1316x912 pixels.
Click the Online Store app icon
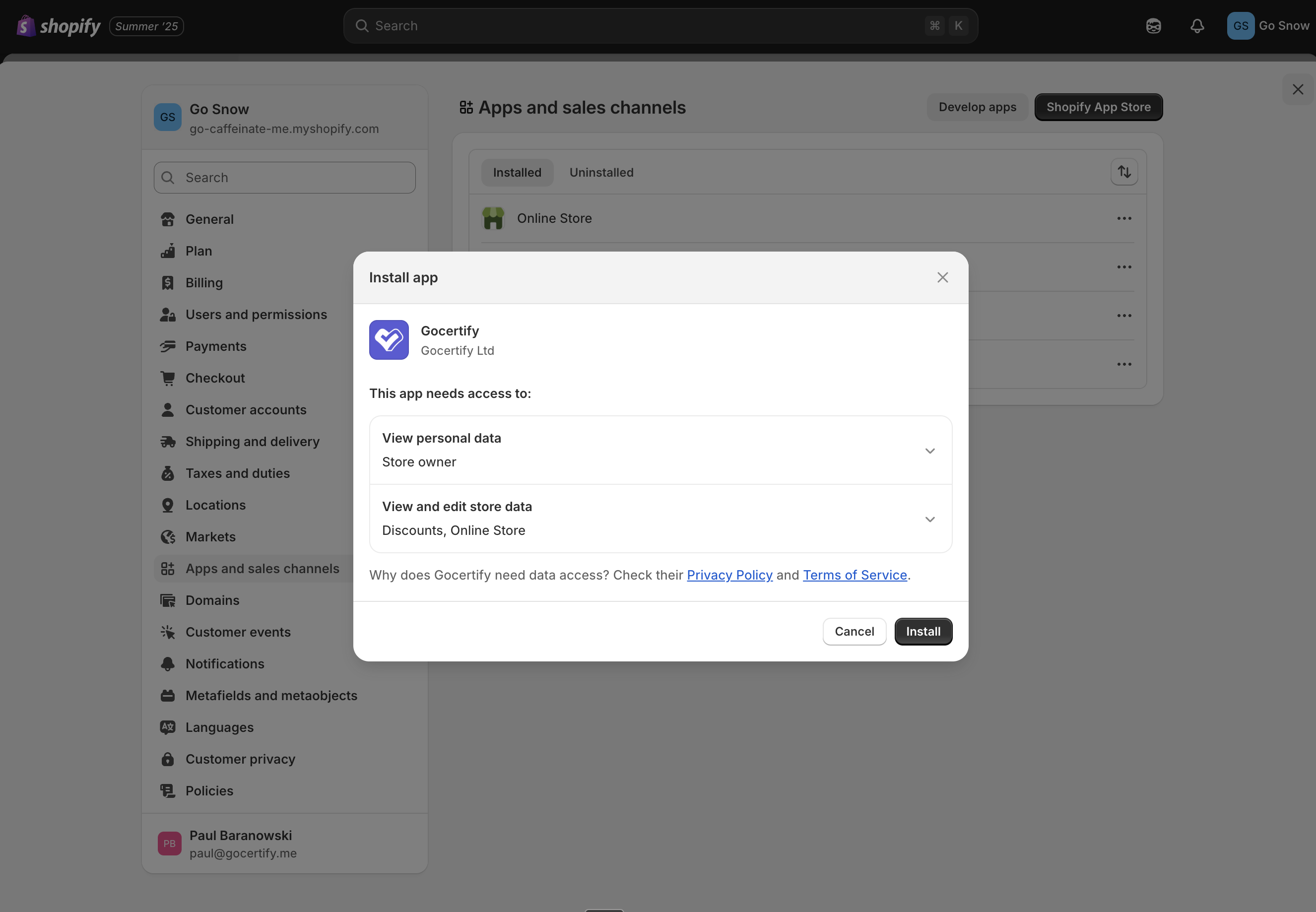pyautogui.click(x=493, y=218)
